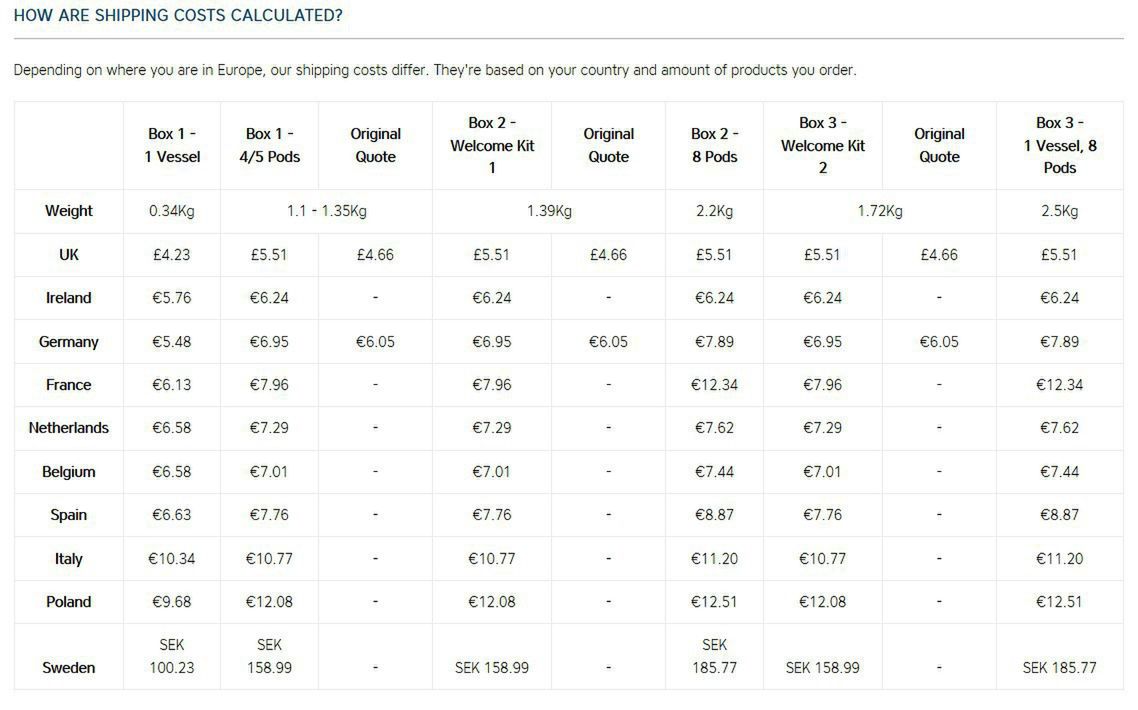Select the "Box 3 - 1 Vessel, 8 Pods" header

tap(1059, 145)
